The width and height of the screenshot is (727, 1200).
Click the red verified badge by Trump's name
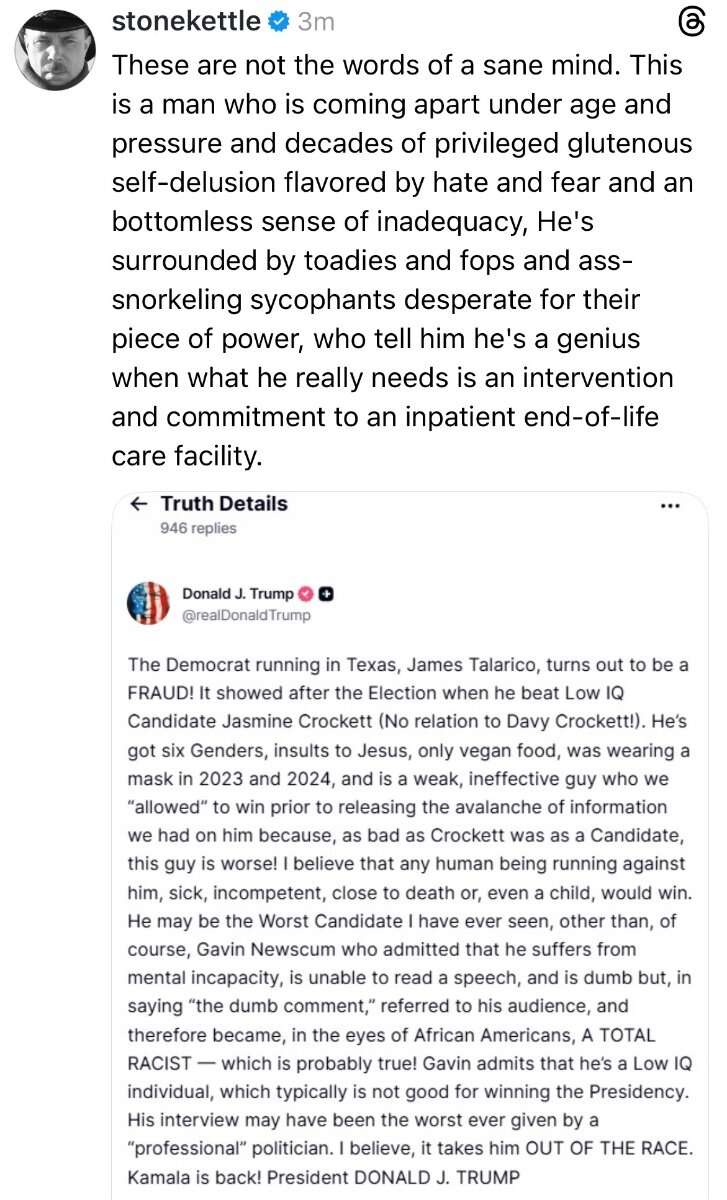(308, 594)
